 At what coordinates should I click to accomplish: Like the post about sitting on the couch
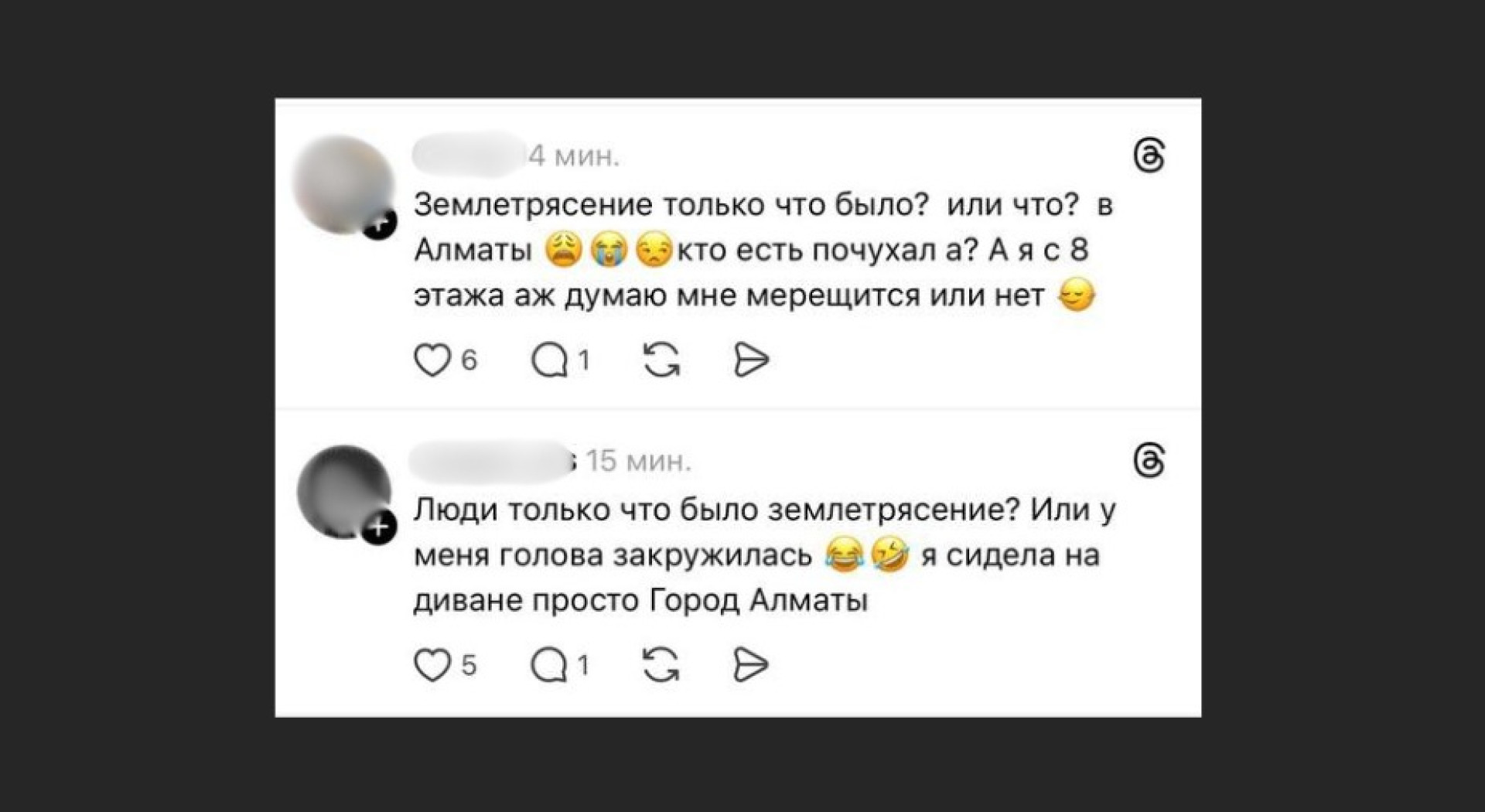coord(432,665)
